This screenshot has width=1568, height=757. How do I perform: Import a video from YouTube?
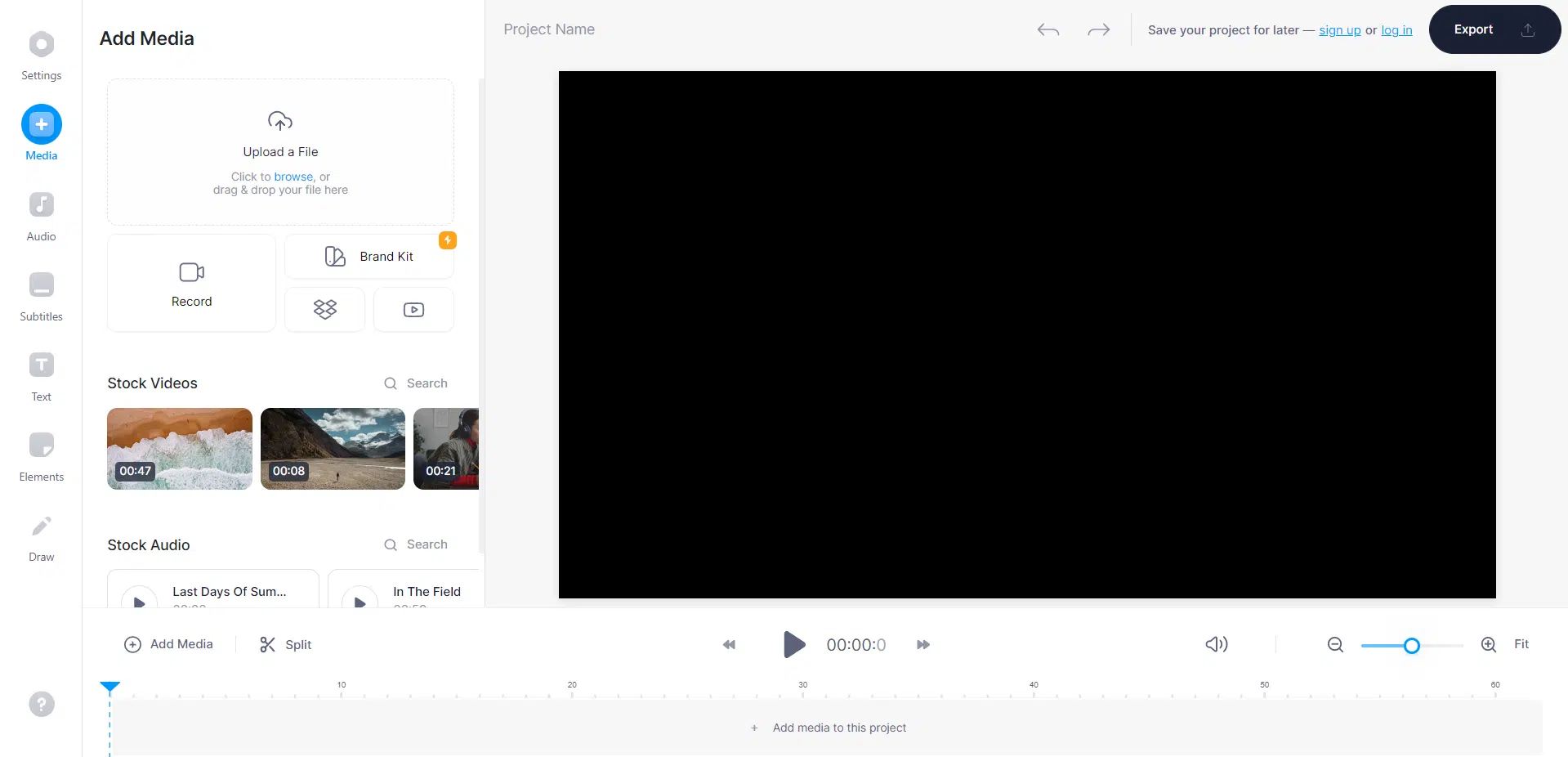(413, 309)
